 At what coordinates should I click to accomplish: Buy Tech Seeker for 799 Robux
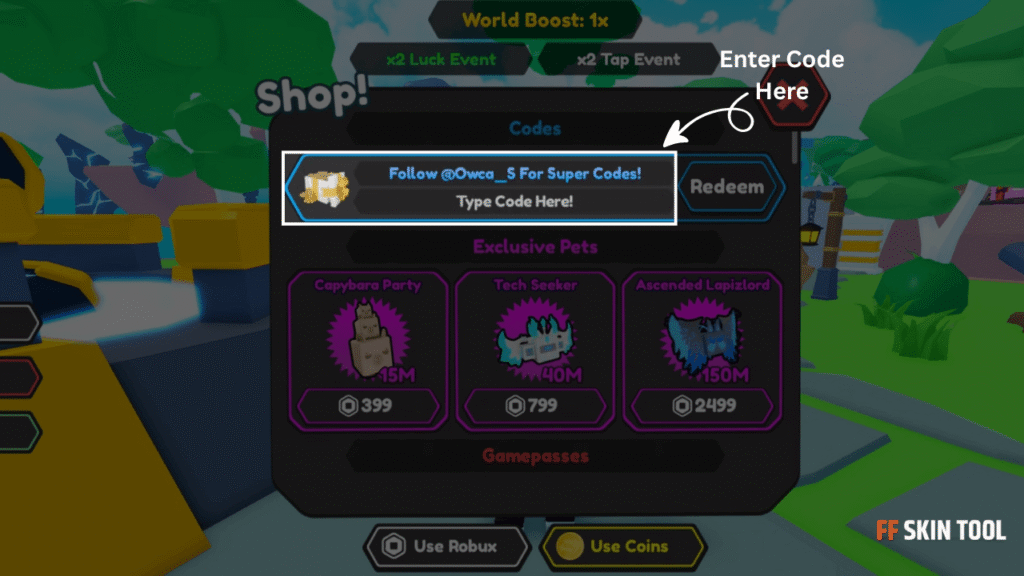click(535, 406)
